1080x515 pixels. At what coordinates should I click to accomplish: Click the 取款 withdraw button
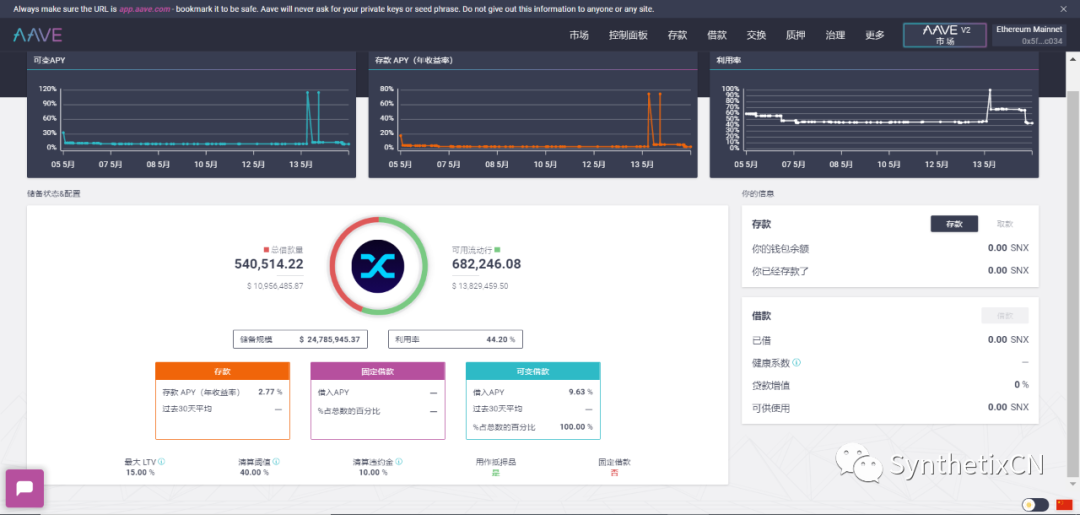(1004, 224)
